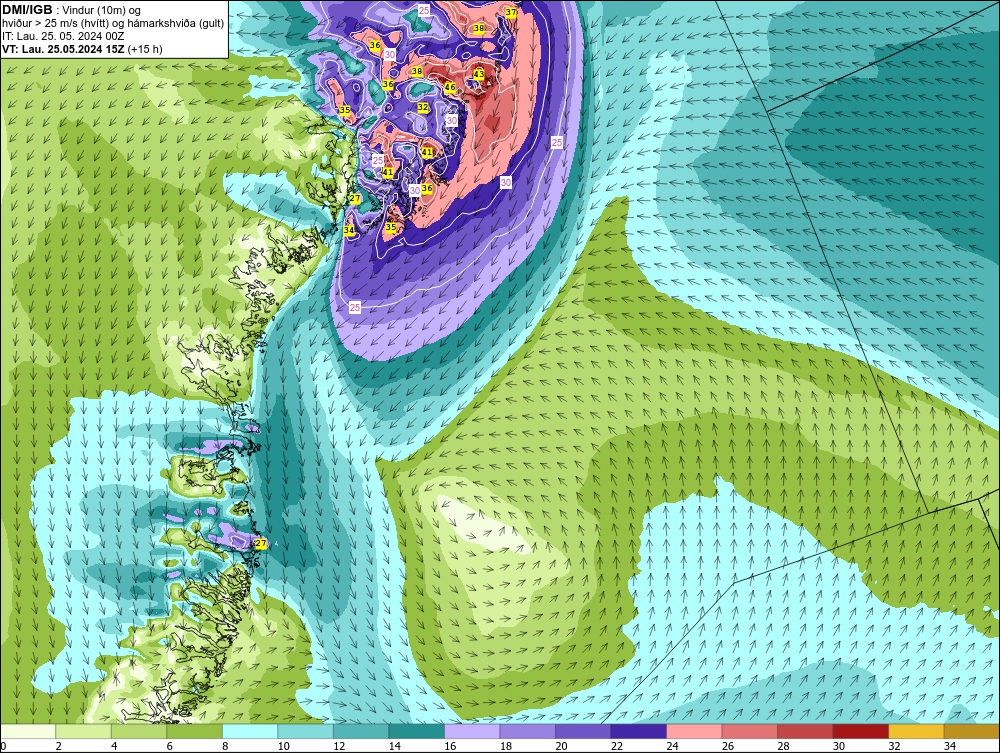The width and height of the screenshot is (1000, 753).
Task: Click the 'VT: Lau. 25.05.2024 15Z' valid time
Action: pos(63,49)
